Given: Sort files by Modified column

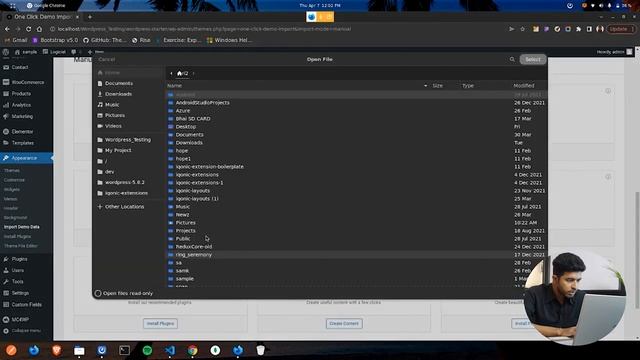Looking at the screenshot, I should click(x=524, y=85).
